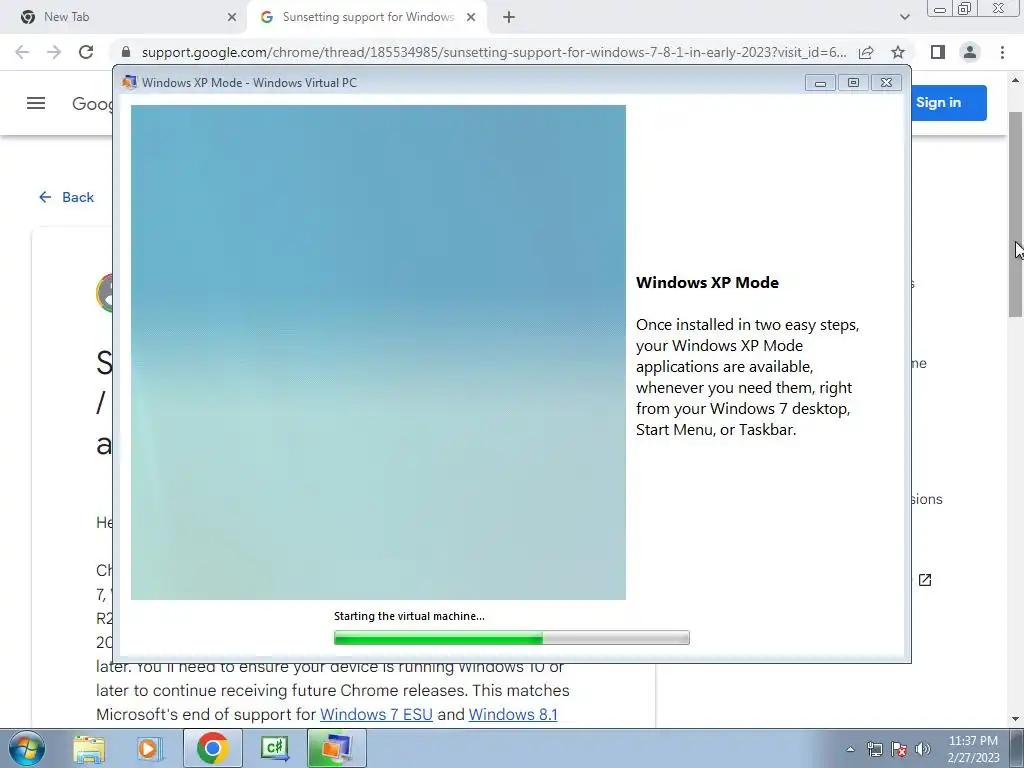1024x768 pixels.
Task: Click the blue Windows XP Mode splash image
Action: tap(378, 352)
